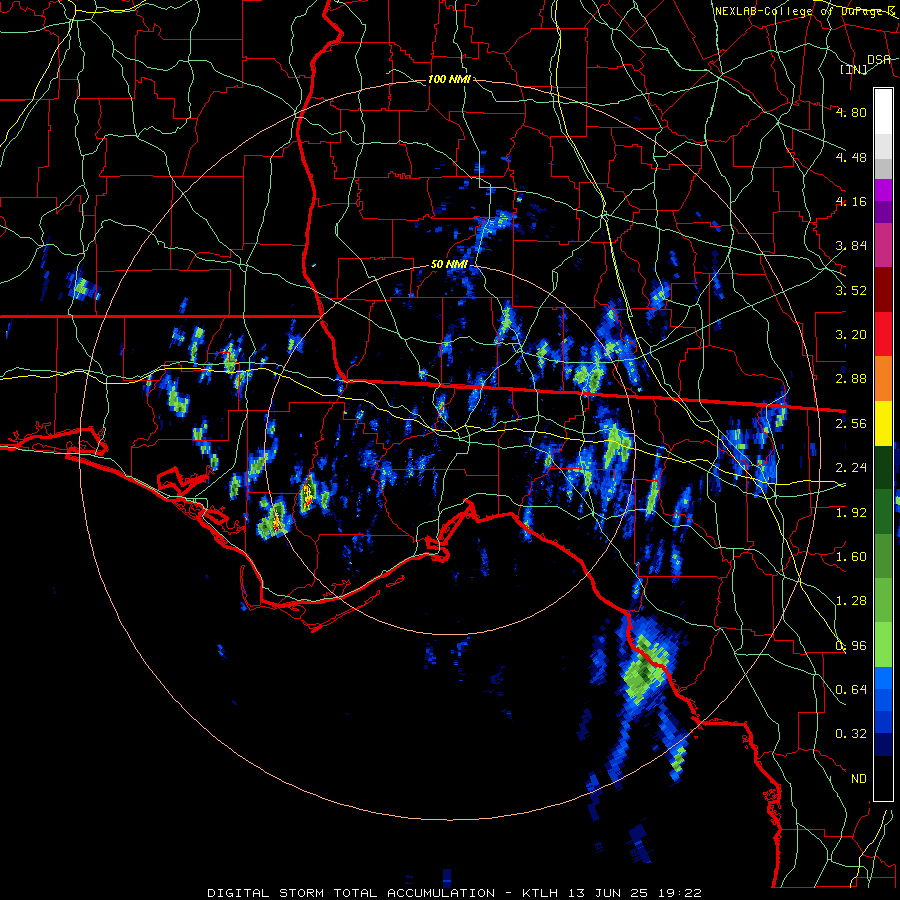The image size is (900, 900).
Task: Click the 0.32 legend value
Action: pos(851,734)
